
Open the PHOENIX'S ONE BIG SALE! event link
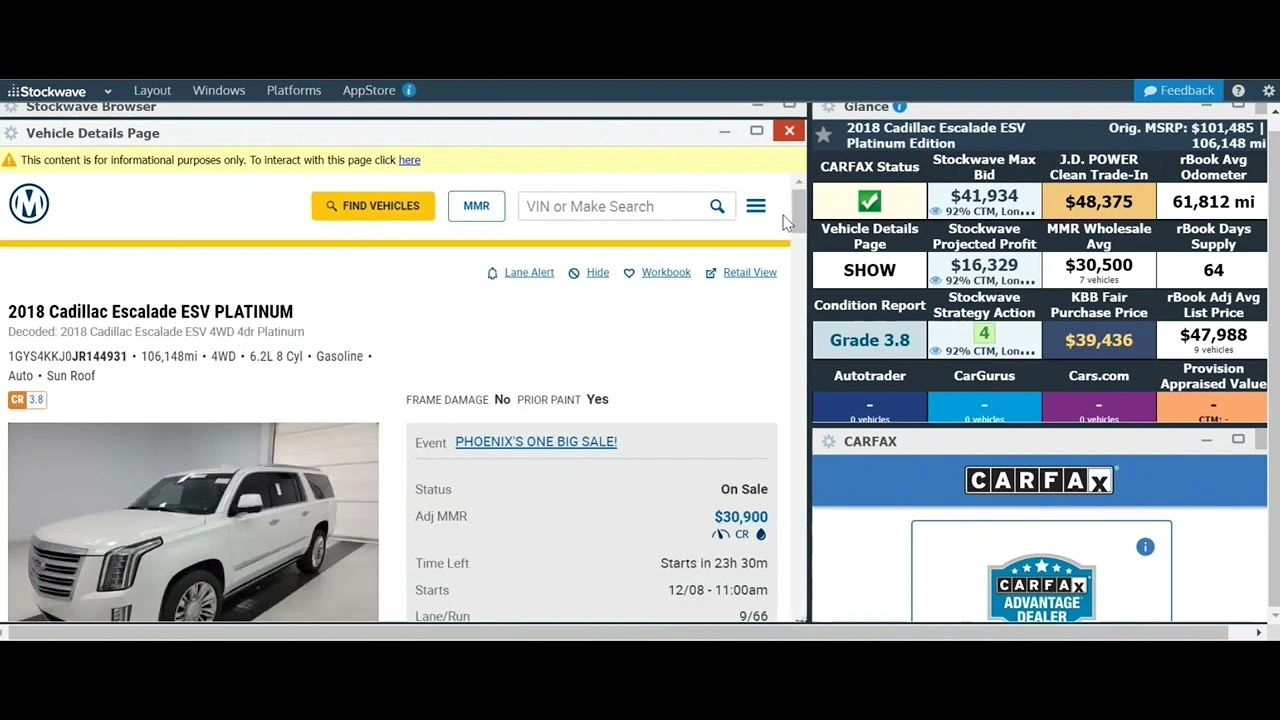coord(536,441)
